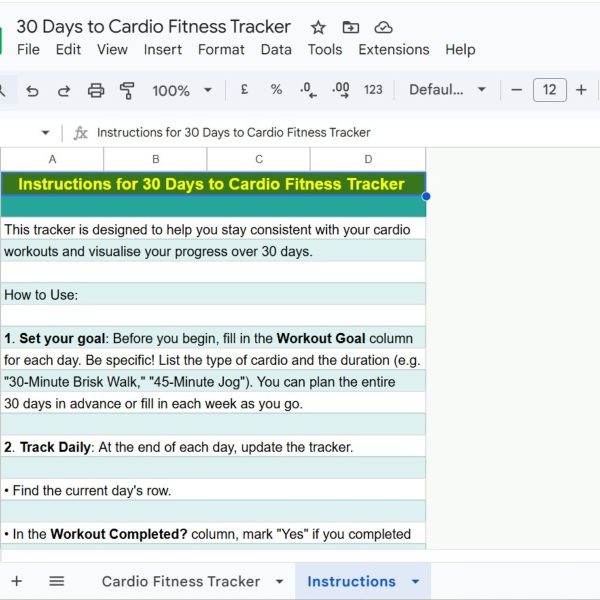Open Cardio Fitness Tracker tab options arrow
This screenshot has height=600, width=600.
point(279,582)
